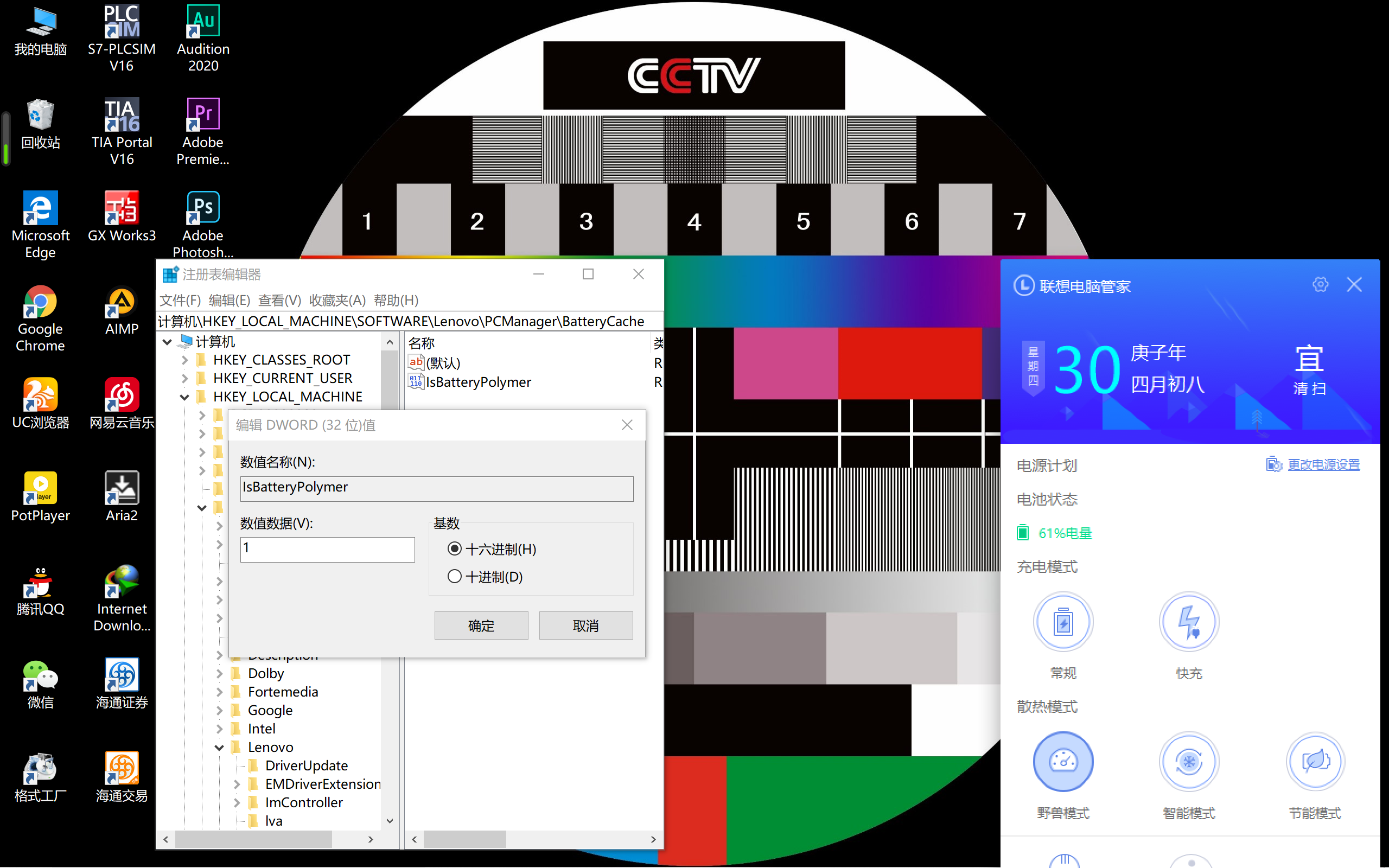The image size is (1389, 868).
Task: Open the 回收站 recycle bin icon
Action: point(40,124)
